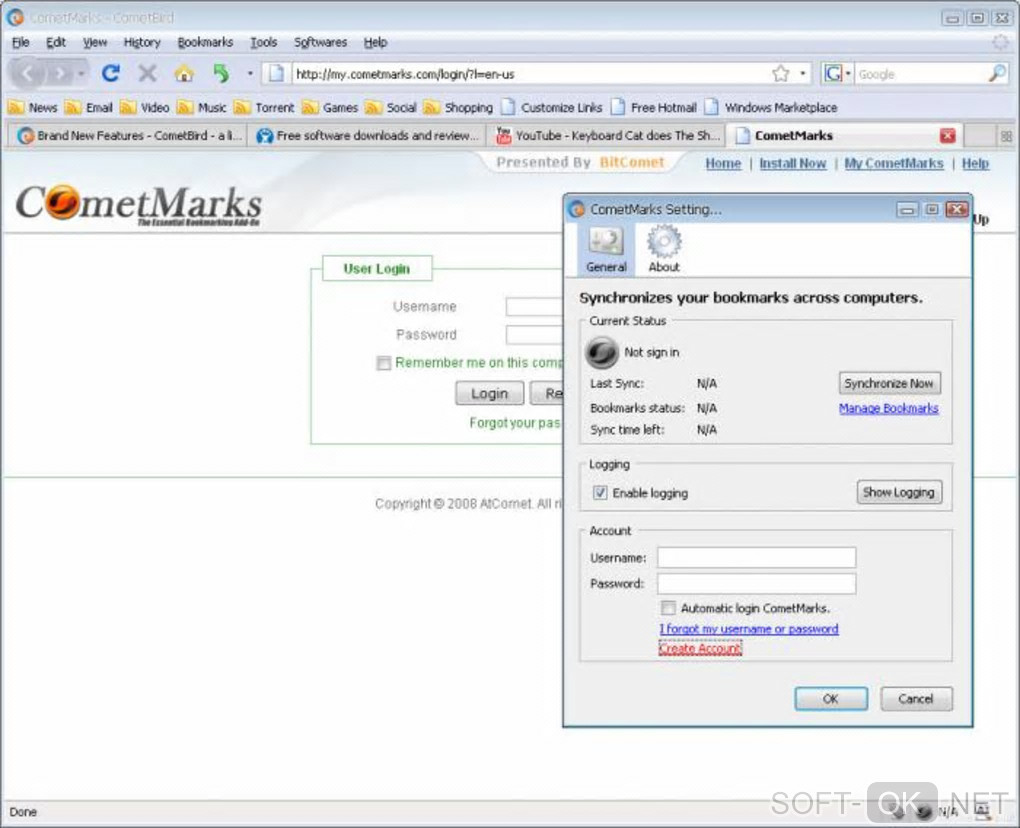This screenshot has width=1020, height=828.
Task: Reload the page with the blue refresh icon
Action: (x=111, y=73)
